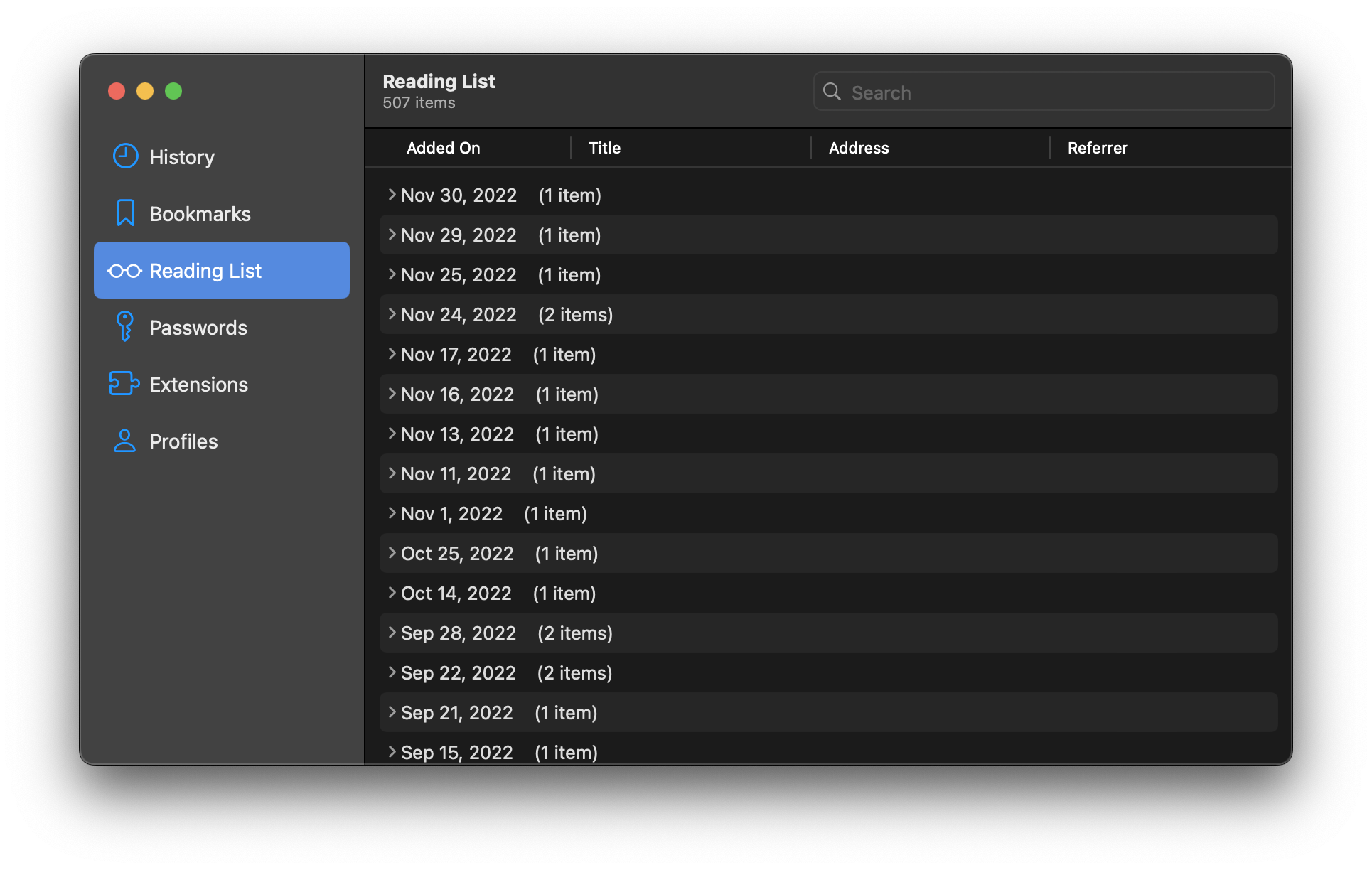Select the Bookmarks sidebar icon
Viewport: 1372px width, 870px height.
coord(125,213)
